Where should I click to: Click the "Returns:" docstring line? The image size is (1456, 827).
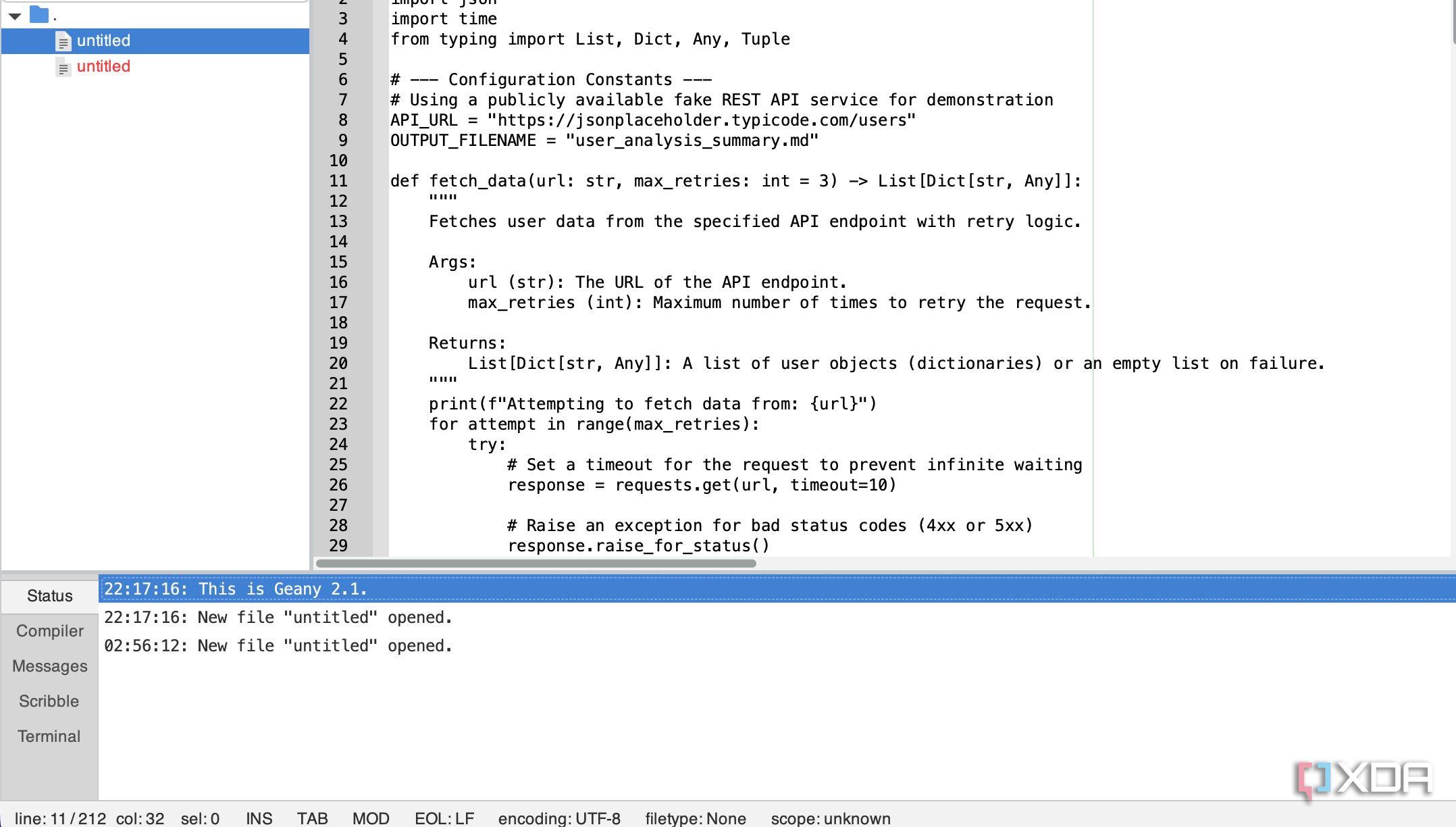coord(467,343)
